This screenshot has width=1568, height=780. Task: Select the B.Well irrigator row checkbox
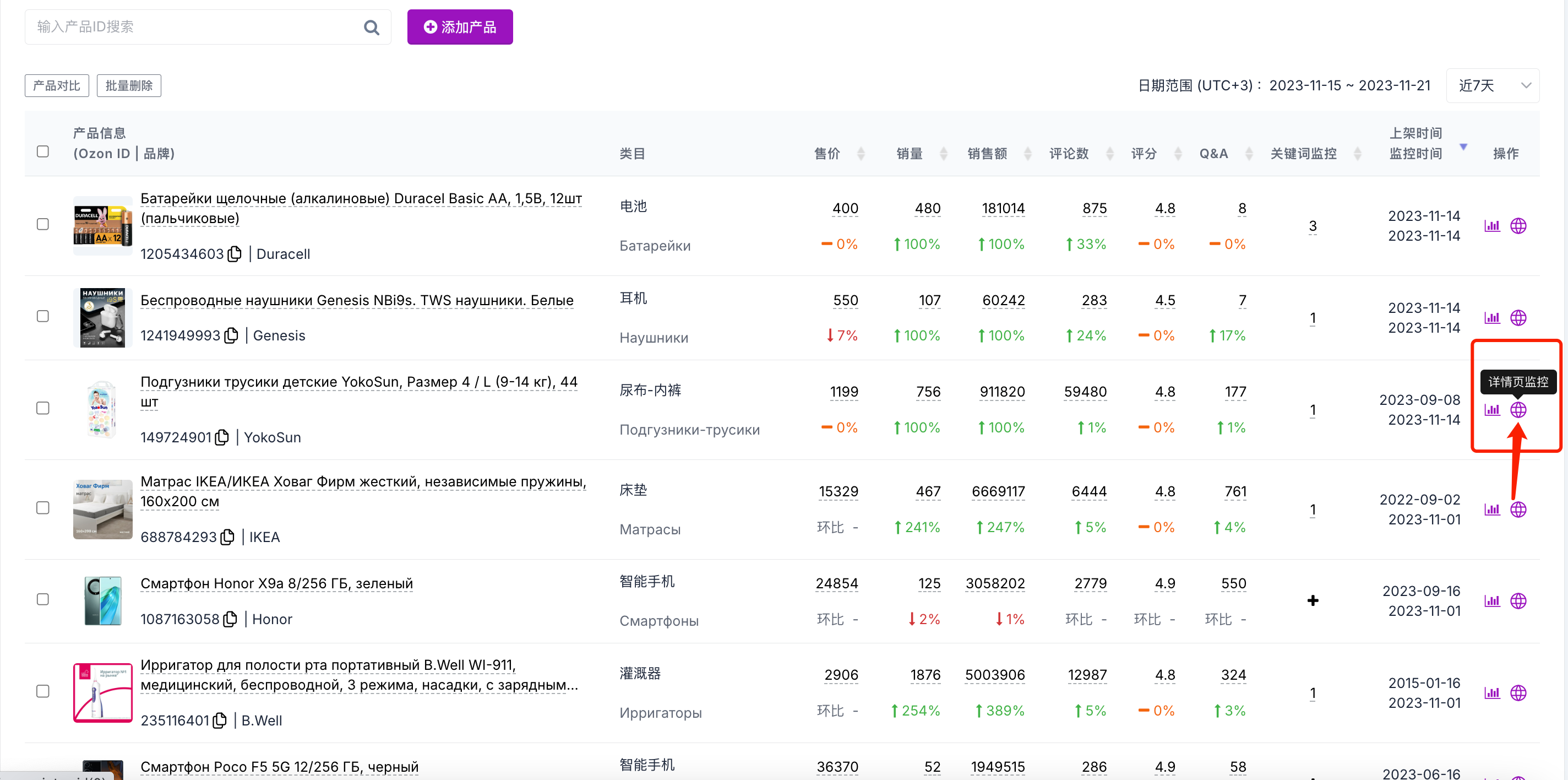point(42,691)
